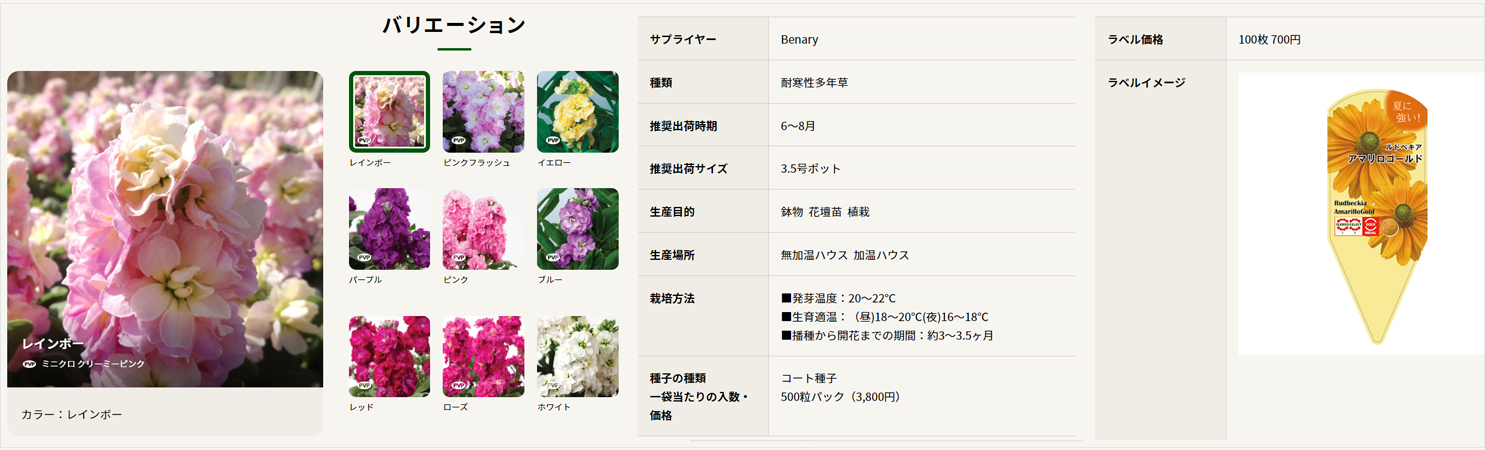1485x450 pixels.
Task: Click the 夏に強い! badge on label image
Action: pyautogui.click(x=1407, y=111)
